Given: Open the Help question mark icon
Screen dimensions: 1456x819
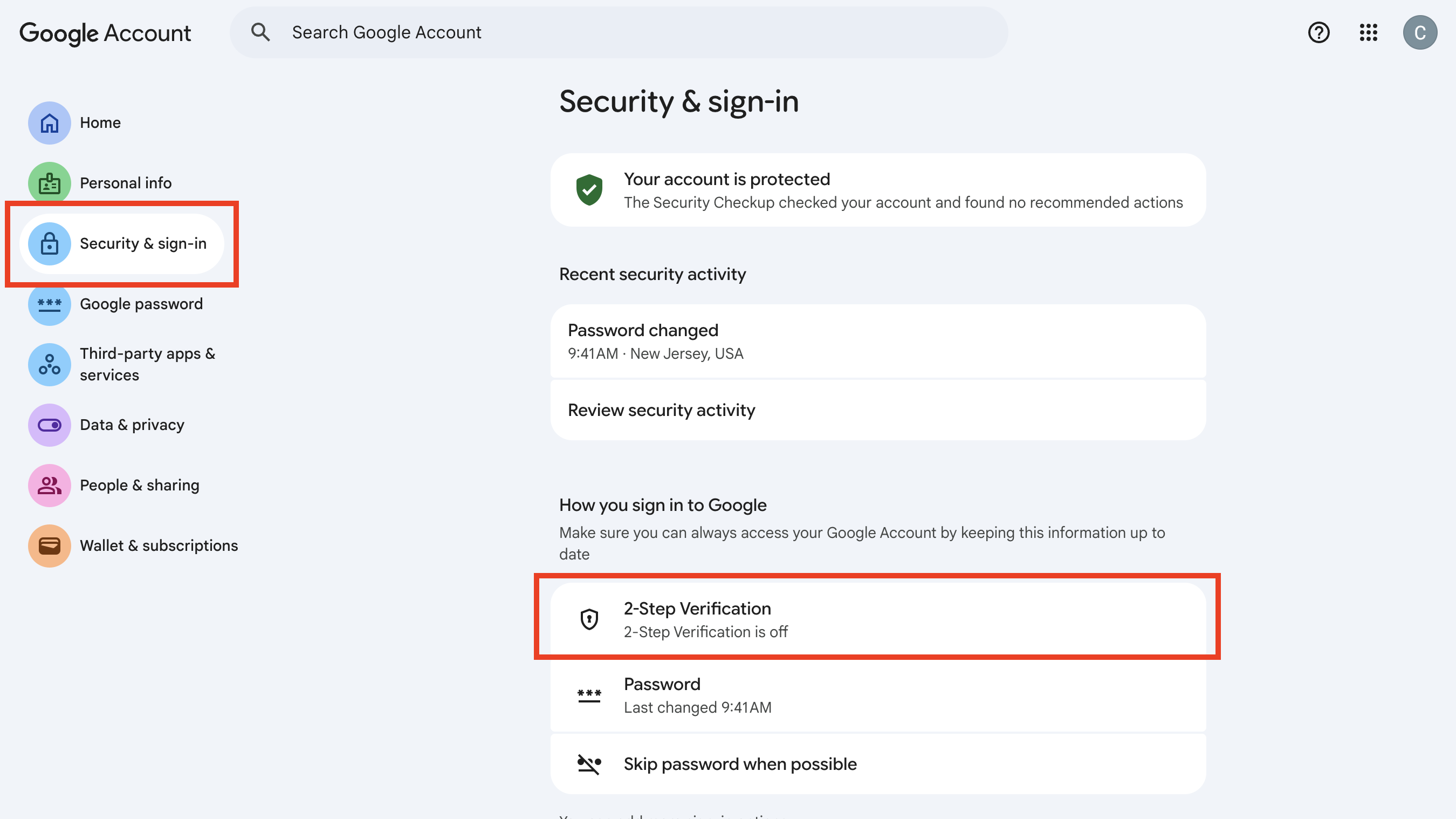Looking at the screenshot, I should (x=1318, y=32).
